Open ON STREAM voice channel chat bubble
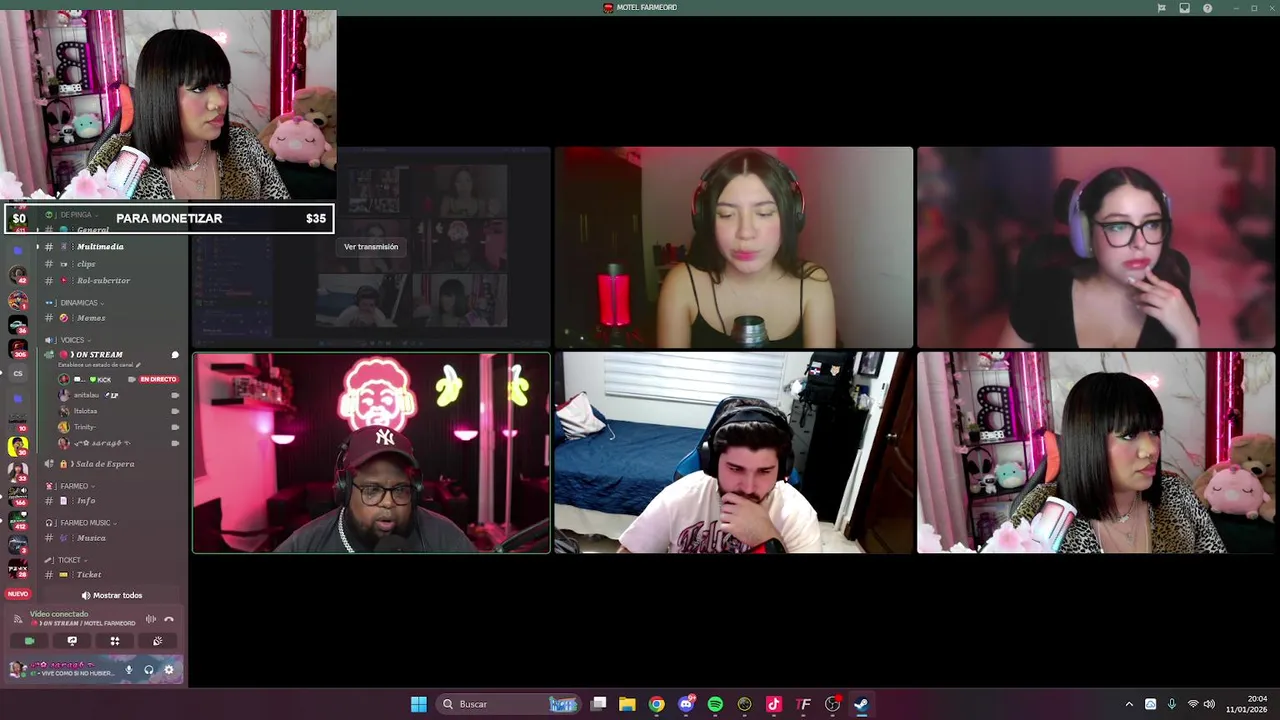Viewport: 1280px width, 720px height. coord(175,355)
